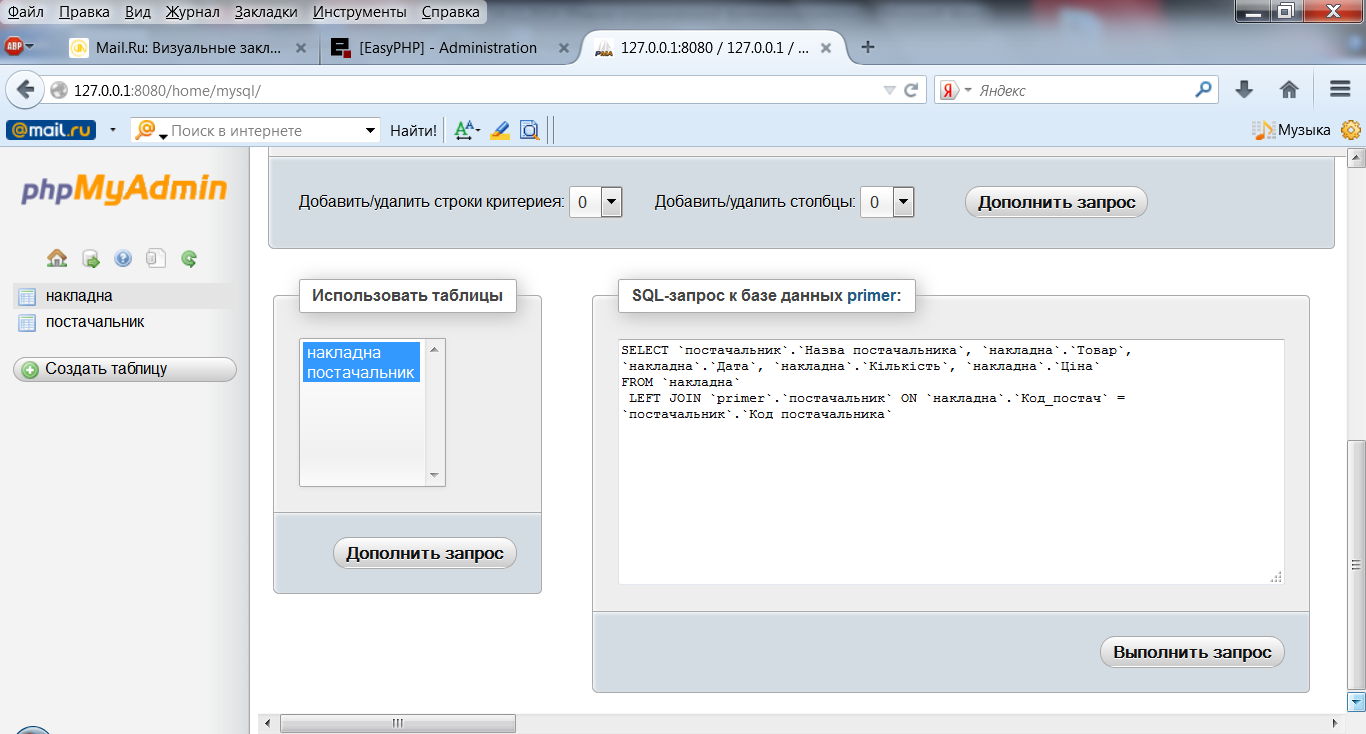This screenshot has height=734, width=1366.
Task: Click the page vertical scrollbar thumb
Action: [1356, 565]
